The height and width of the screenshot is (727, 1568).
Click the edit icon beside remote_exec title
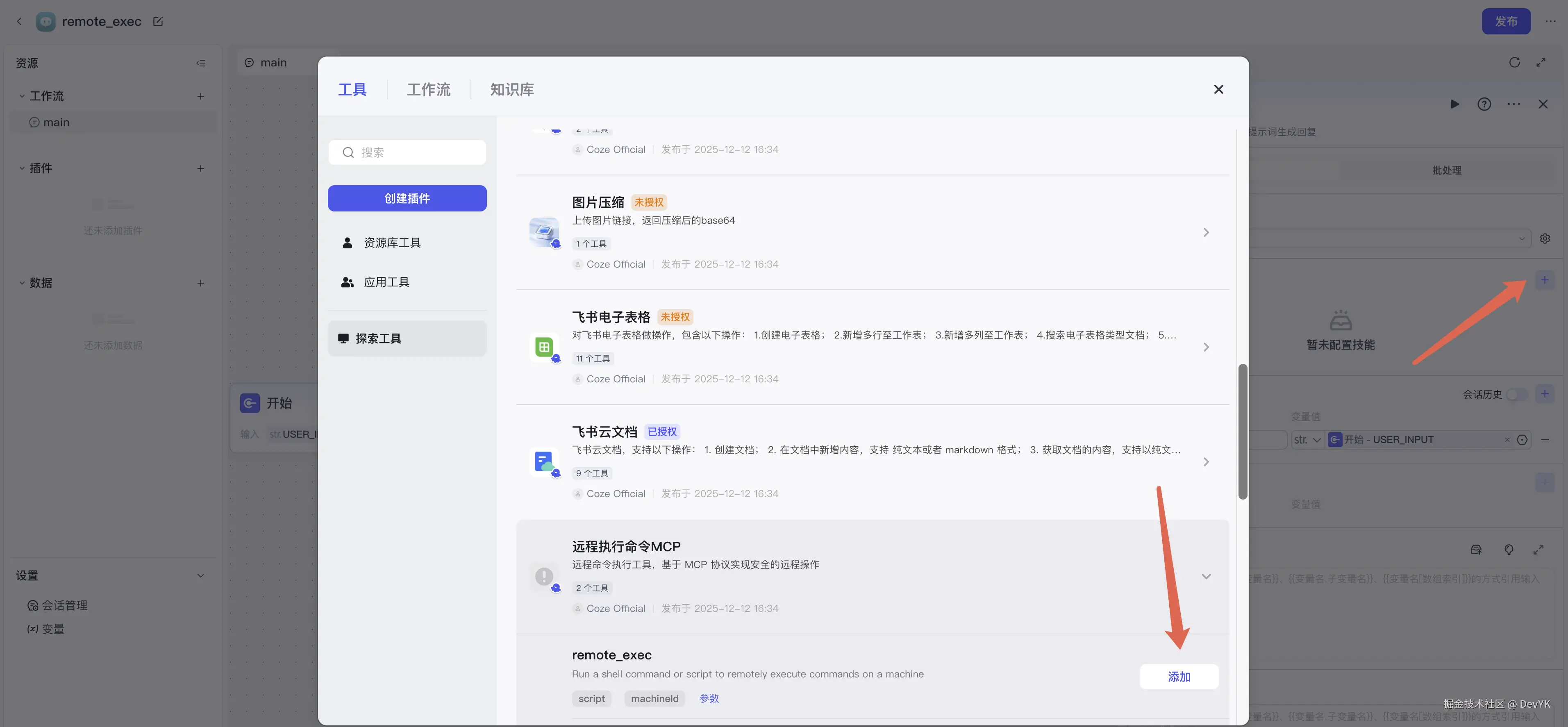tap(158, 21)
